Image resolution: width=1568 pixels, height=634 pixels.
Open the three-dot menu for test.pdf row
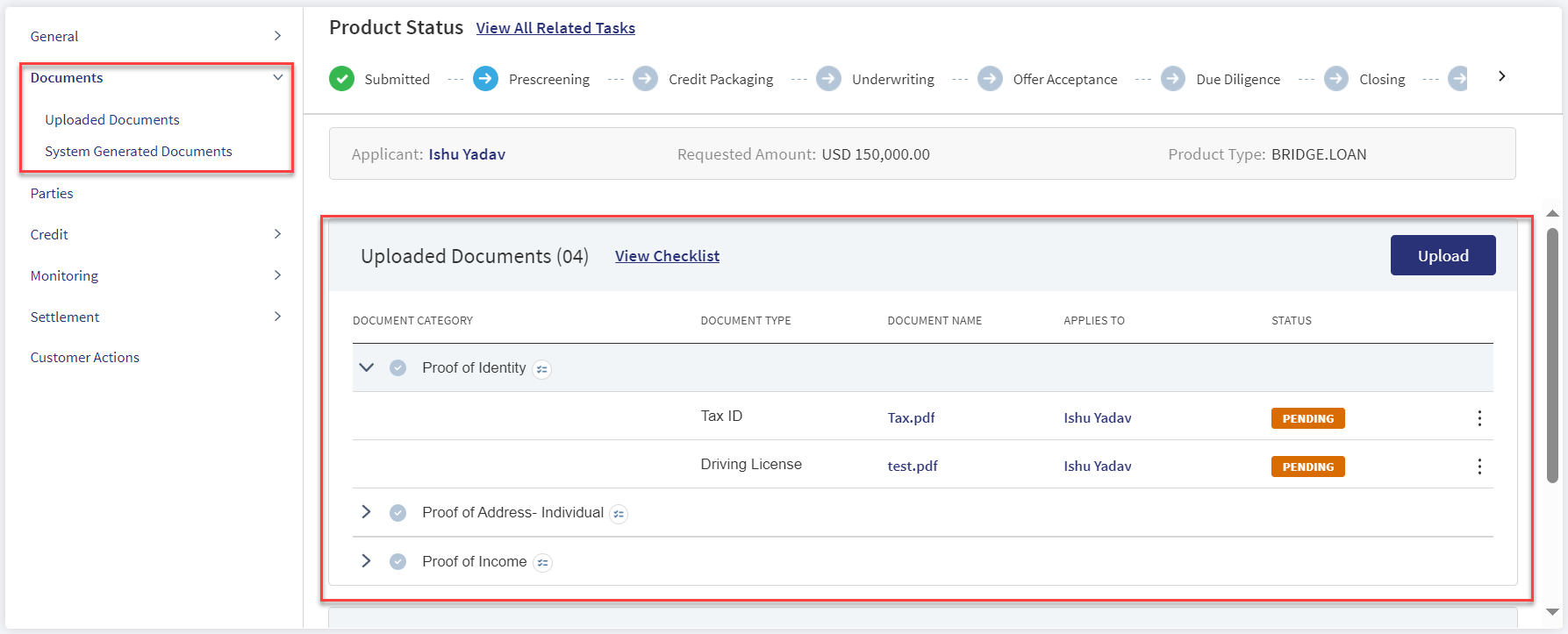[1479, 467]
